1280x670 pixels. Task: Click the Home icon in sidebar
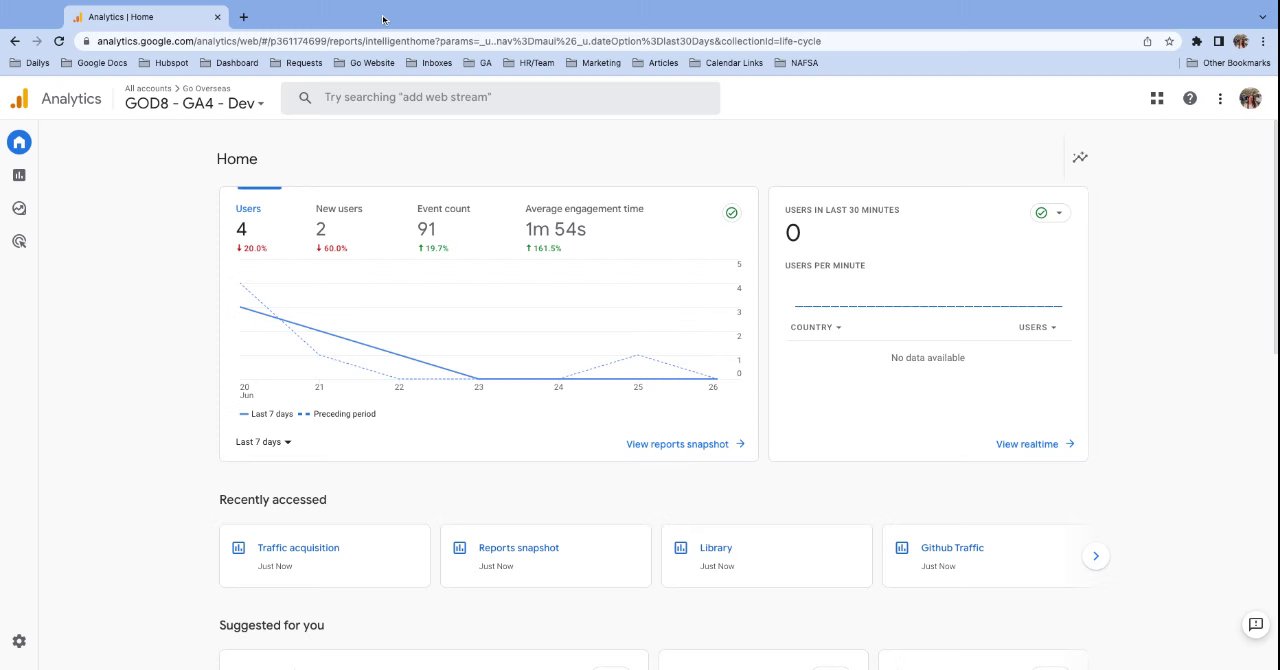tap(19, 142)
